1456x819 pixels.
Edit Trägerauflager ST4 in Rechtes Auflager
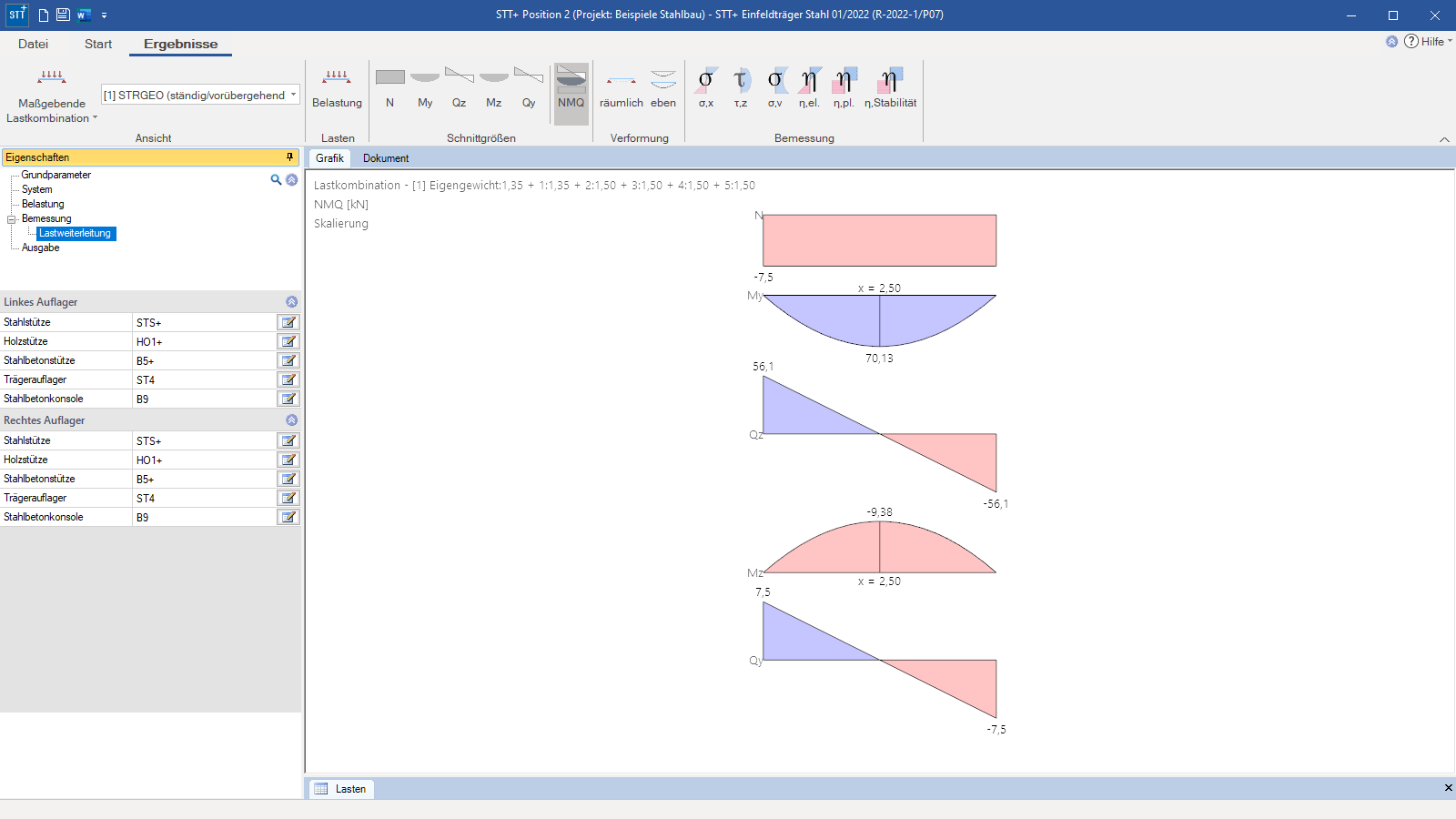click(288, 498)
